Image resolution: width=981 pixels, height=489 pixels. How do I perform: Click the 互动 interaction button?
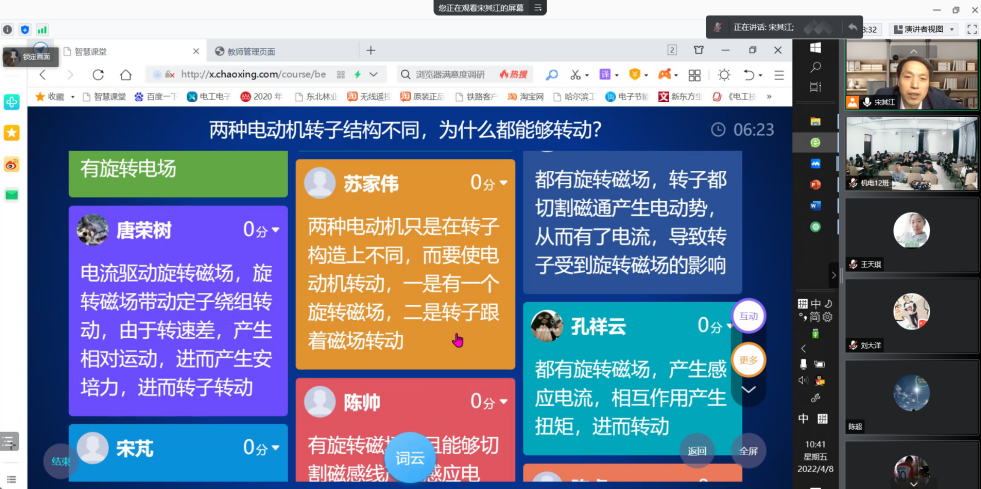coord(748,316)
